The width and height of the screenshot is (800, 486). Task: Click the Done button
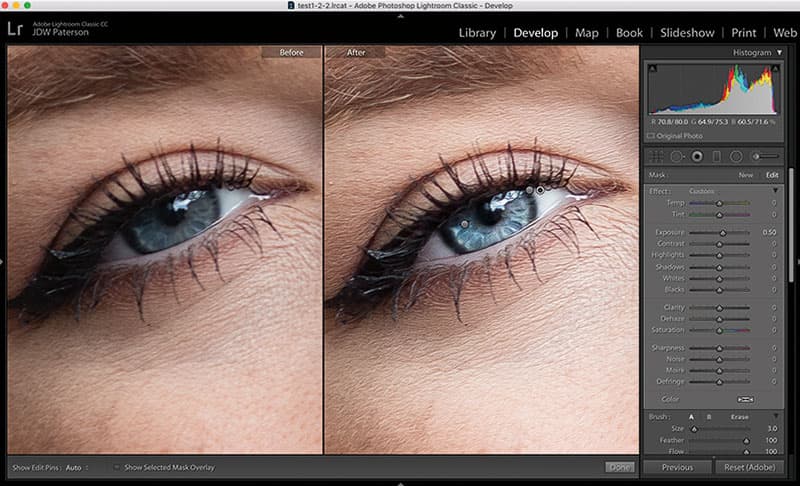pyautogui.click(x=620, y=467)
